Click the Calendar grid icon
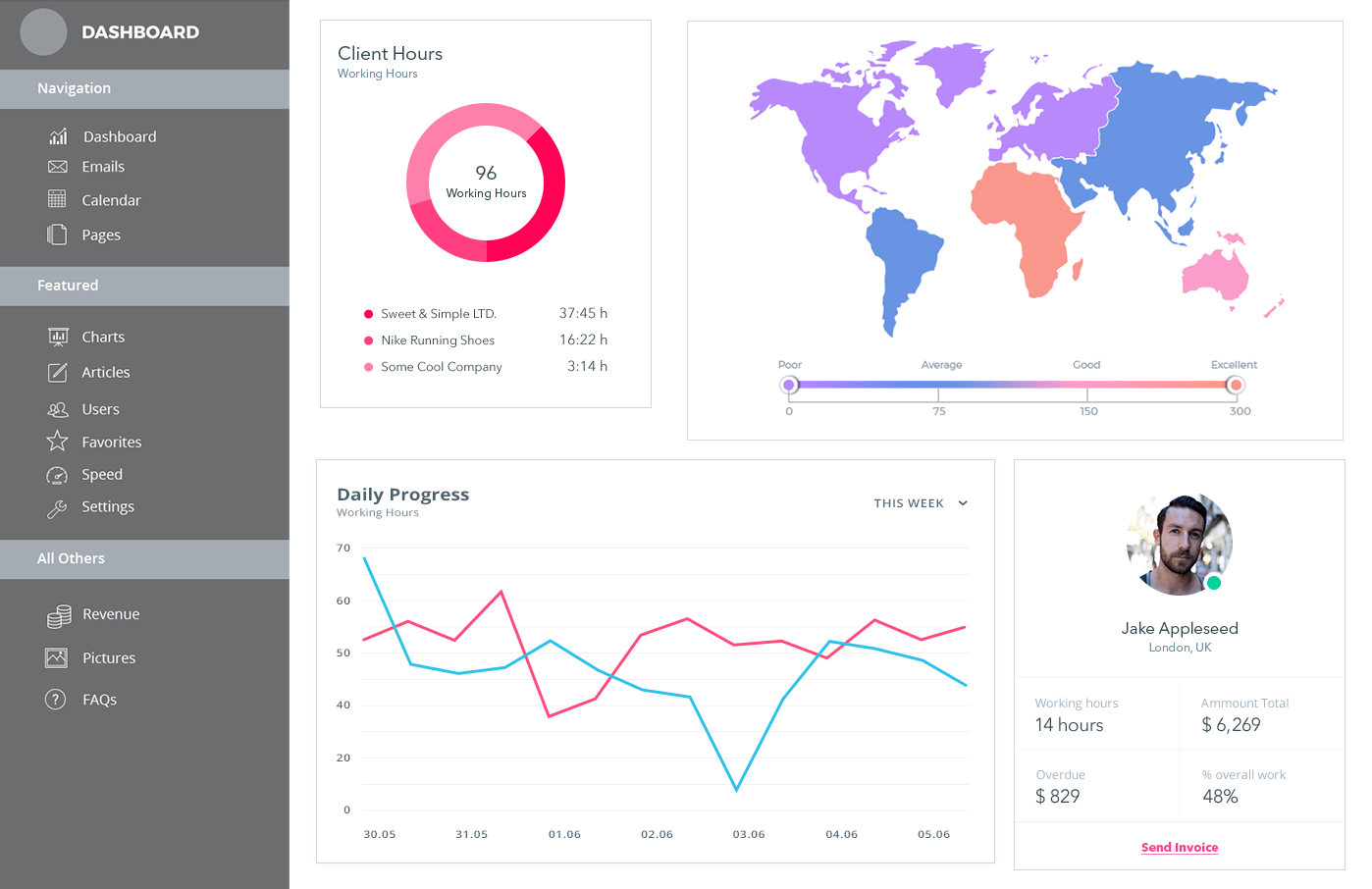The width and height of the screenshot is (1372, 889). [x=57, y=199]
